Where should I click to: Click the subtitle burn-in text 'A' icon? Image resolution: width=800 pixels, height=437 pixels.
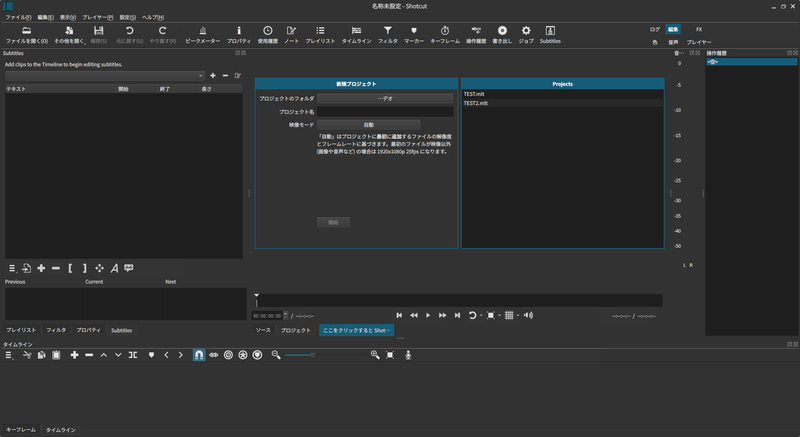(114, 268)
